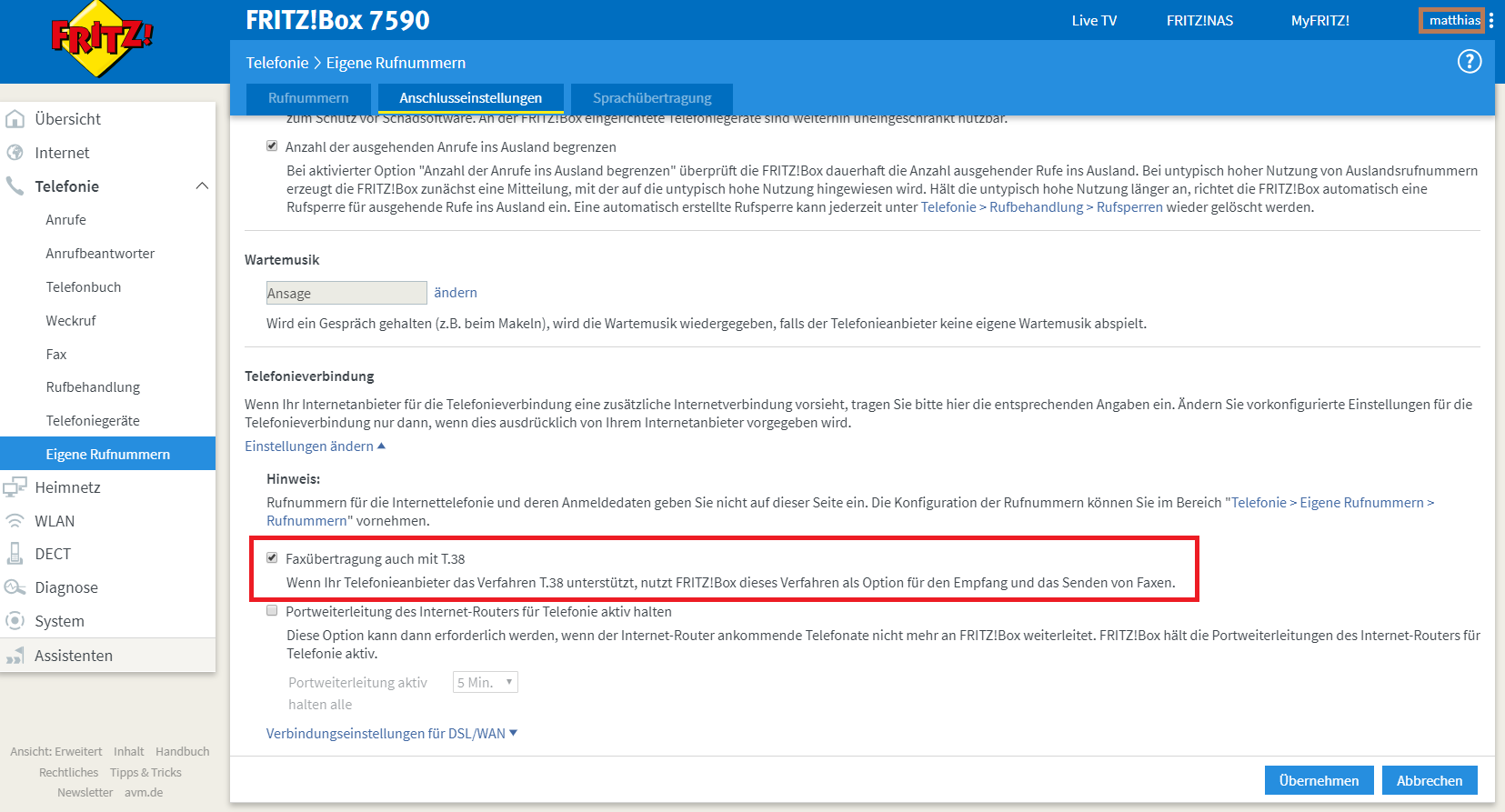Screen dimensions: 1505x812
Task: Open Live TV in the header
Action: [1094, 21]
